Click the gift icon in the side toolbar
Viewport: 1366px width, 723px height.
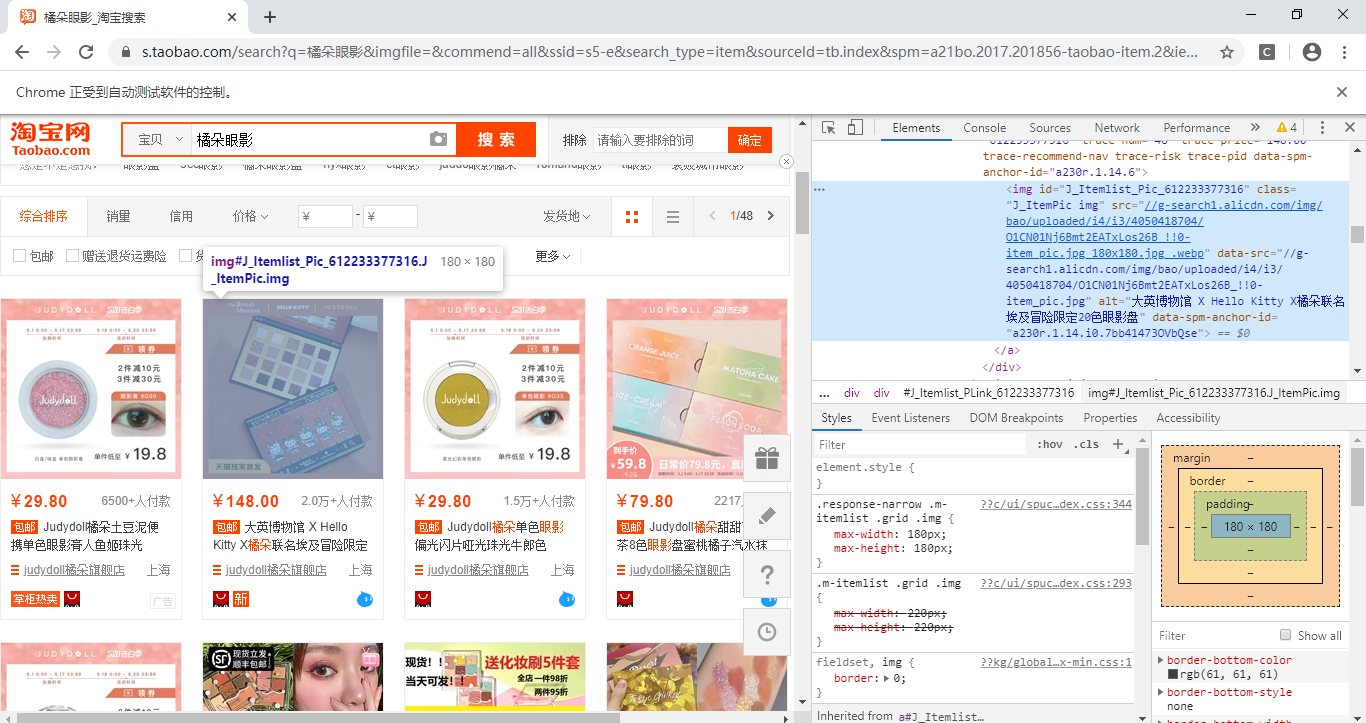767,458
